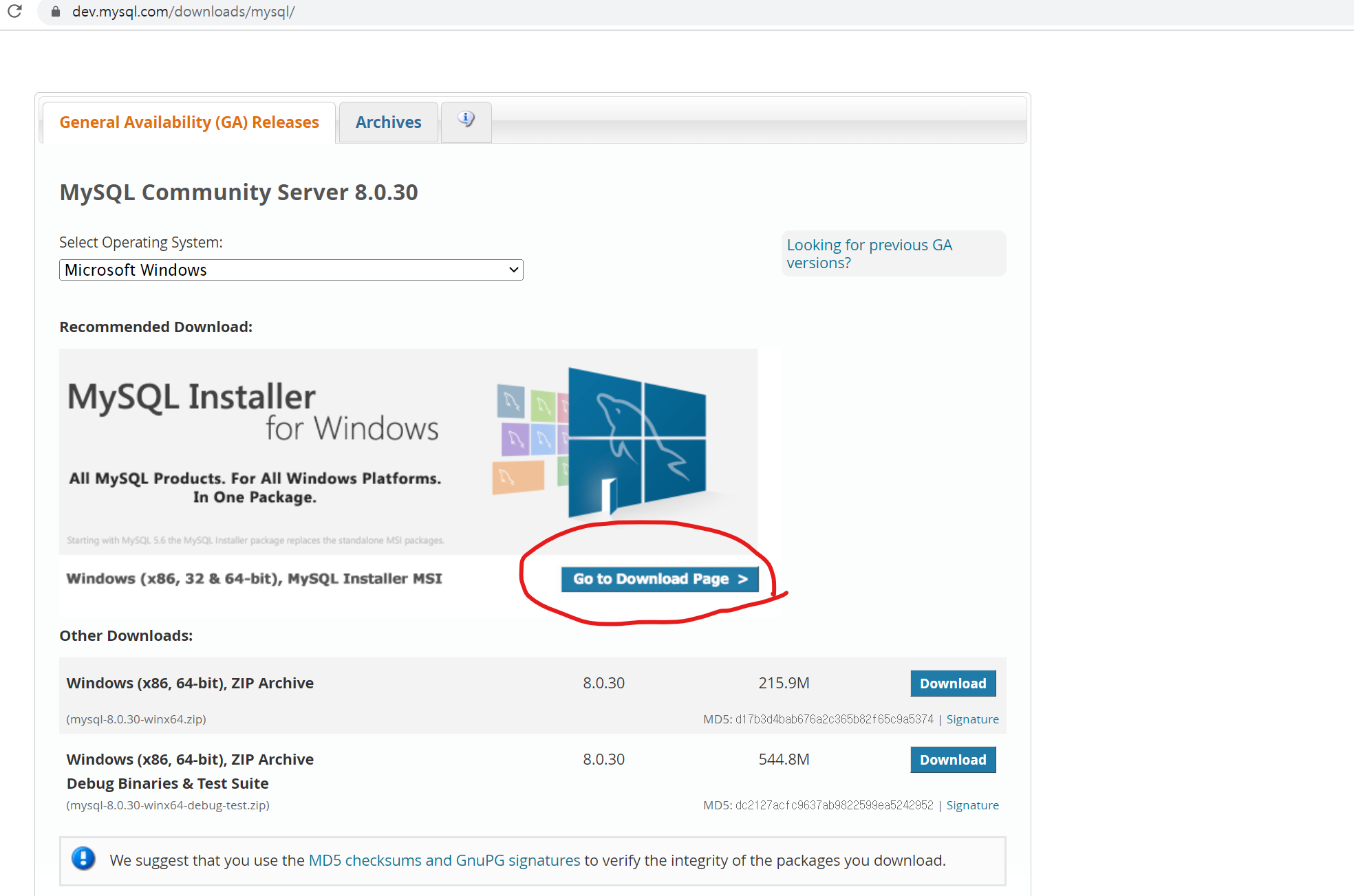Click the MySQL dolphin Windows logo image
The height and width of the screenshot is (896, 1354).
point(636,440)
